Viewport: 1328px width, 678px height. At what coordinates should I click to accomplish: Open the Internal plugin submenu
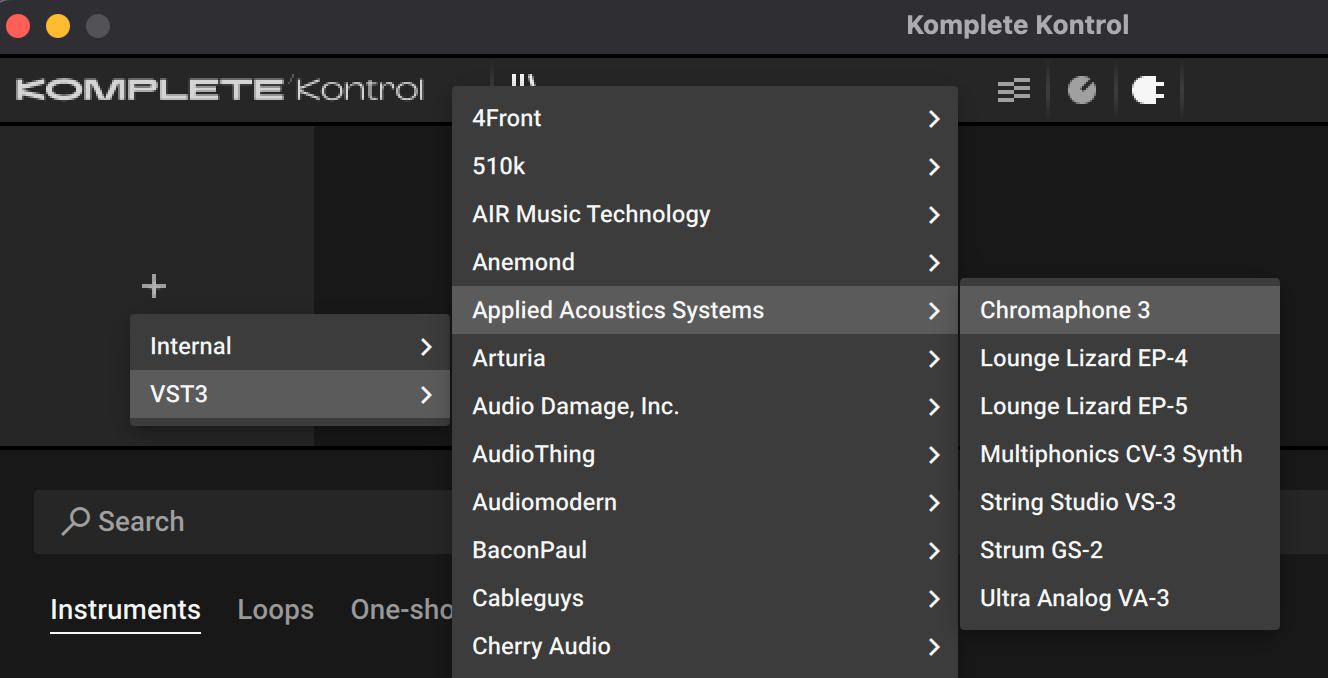click(x=290, y=346)
